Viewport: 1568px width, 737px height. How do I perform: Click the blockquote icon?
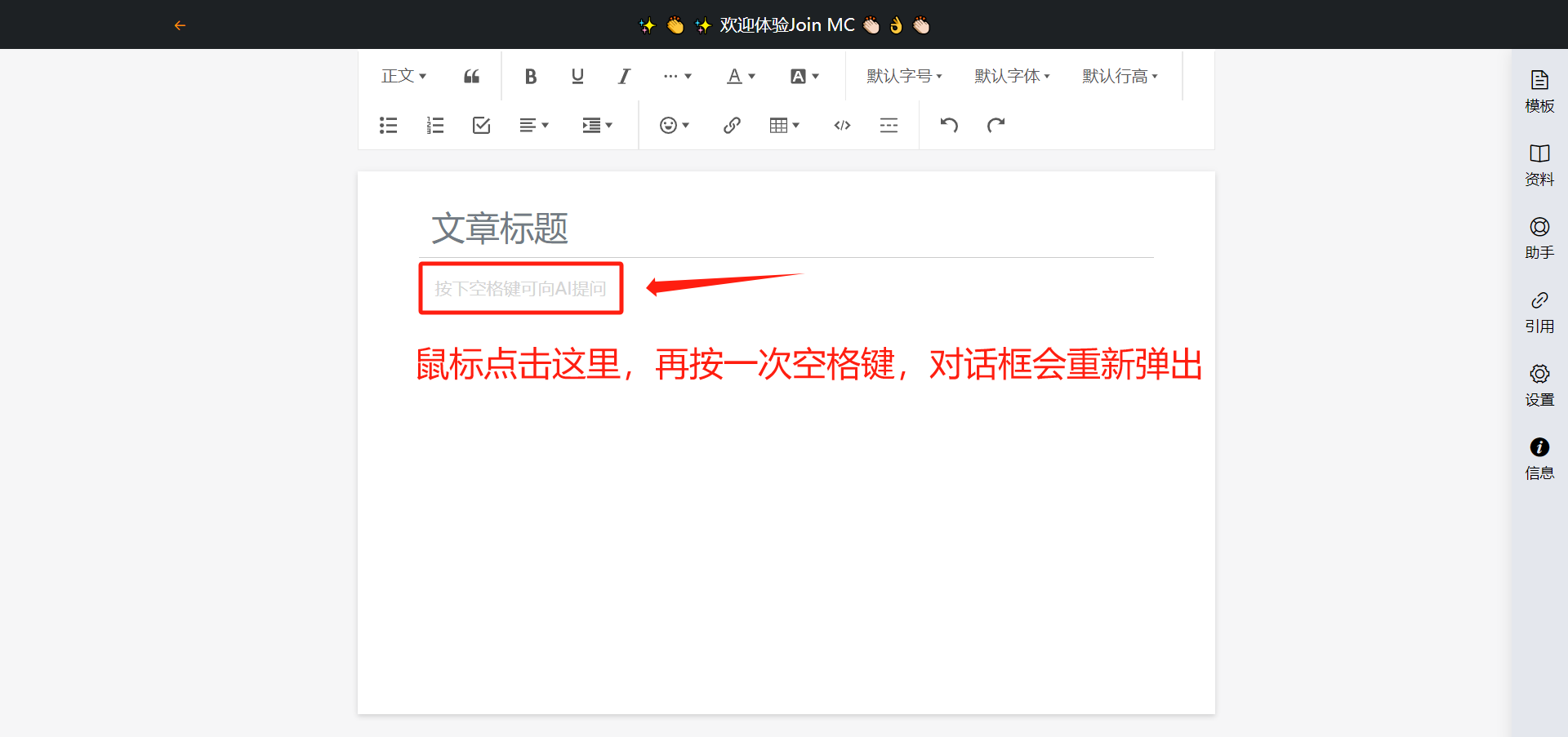471,77
